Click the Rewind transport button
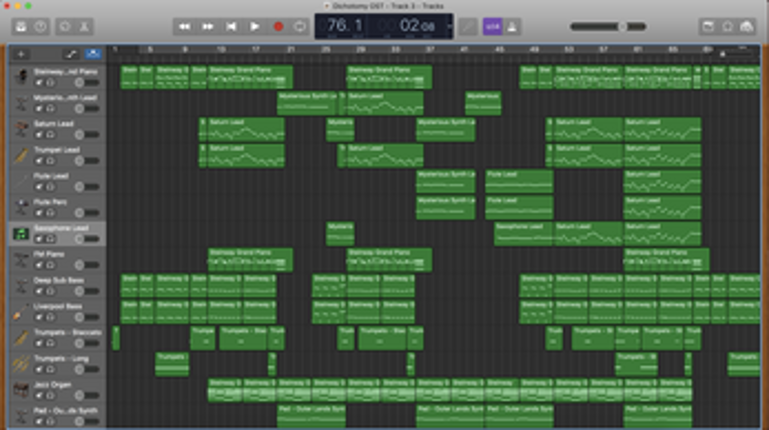769x430 pixels. coord(184,26)
